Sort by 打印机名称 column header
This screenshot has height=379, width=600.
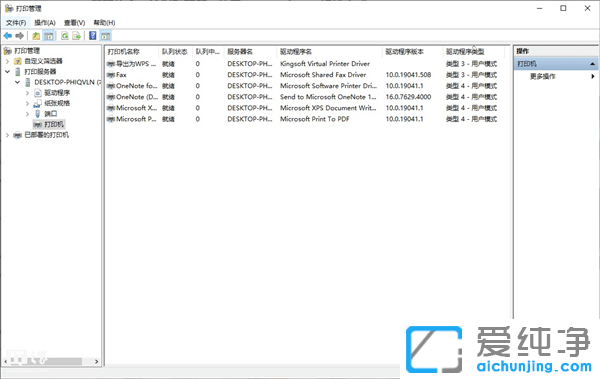point(132,52)
